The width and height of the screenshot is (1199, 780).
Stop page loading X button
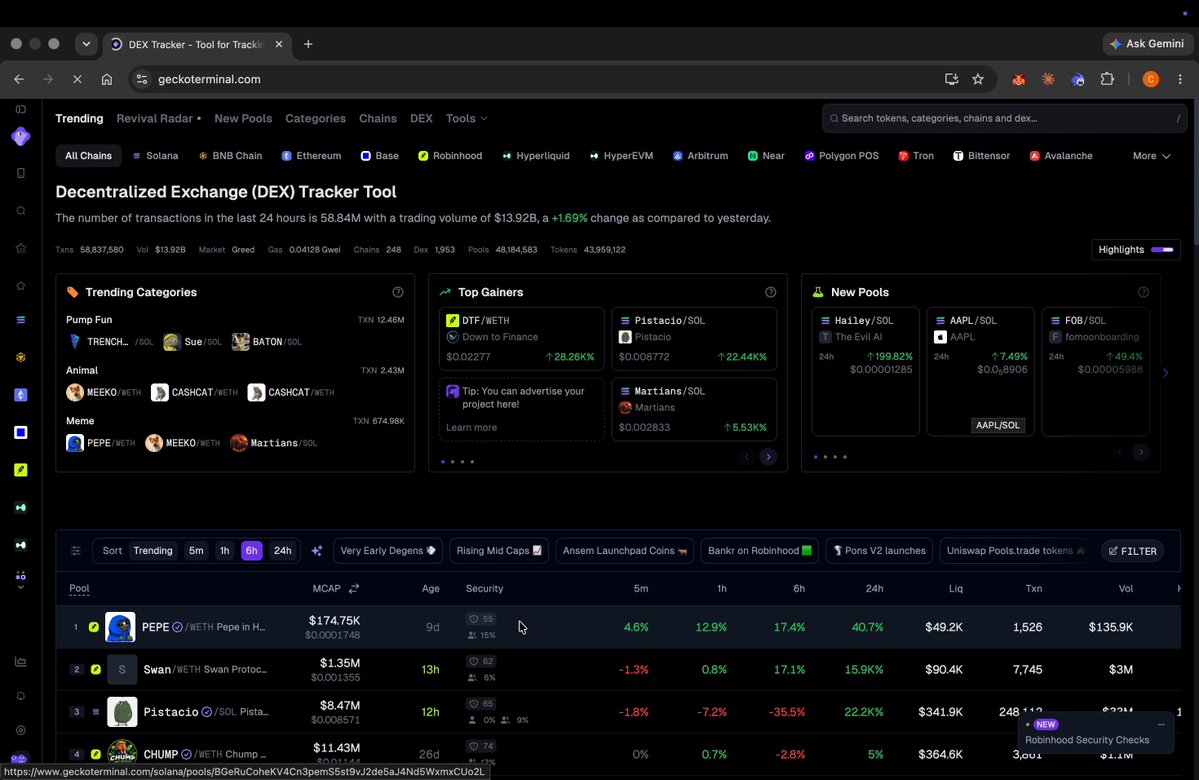(x=78, y=79)
